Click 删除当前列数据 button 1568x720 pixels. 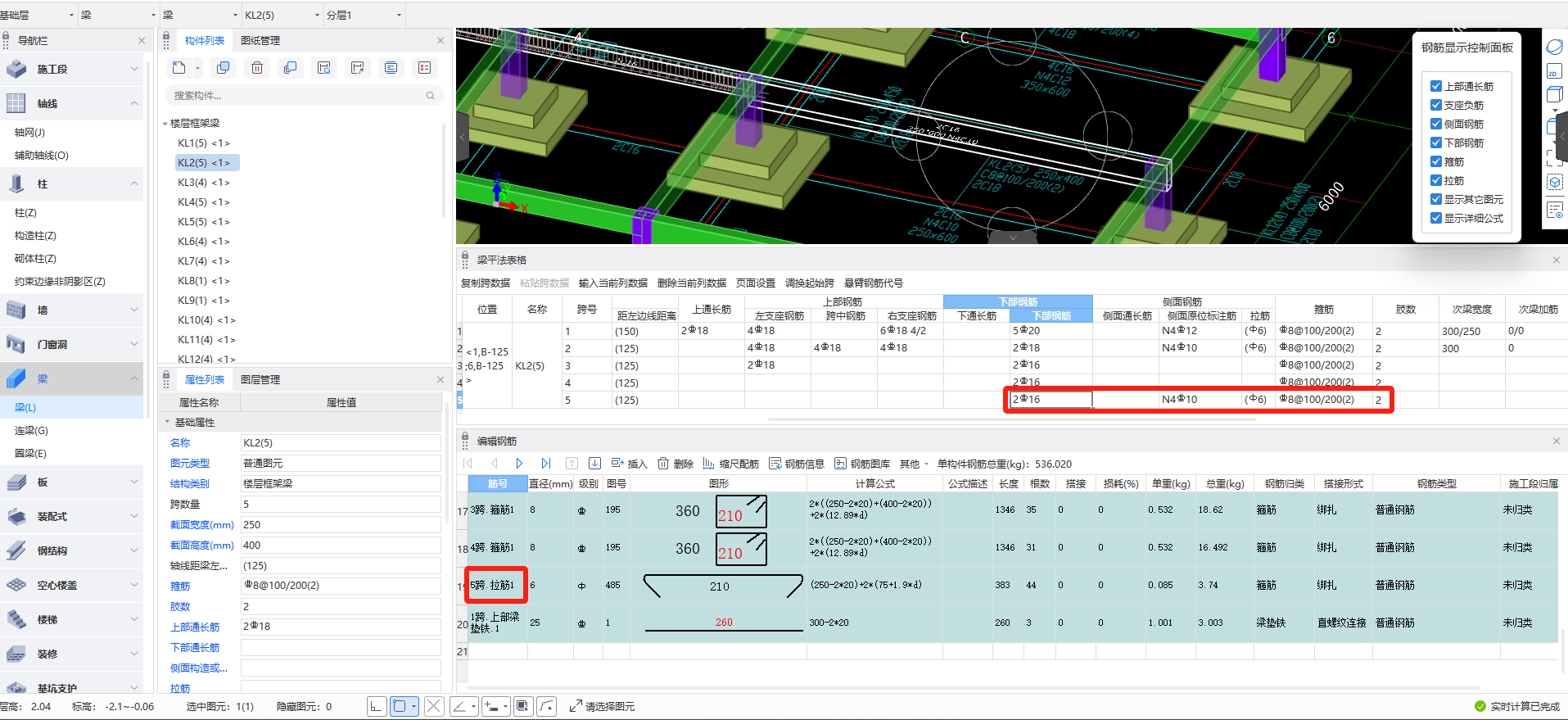[x=691, y=283]
